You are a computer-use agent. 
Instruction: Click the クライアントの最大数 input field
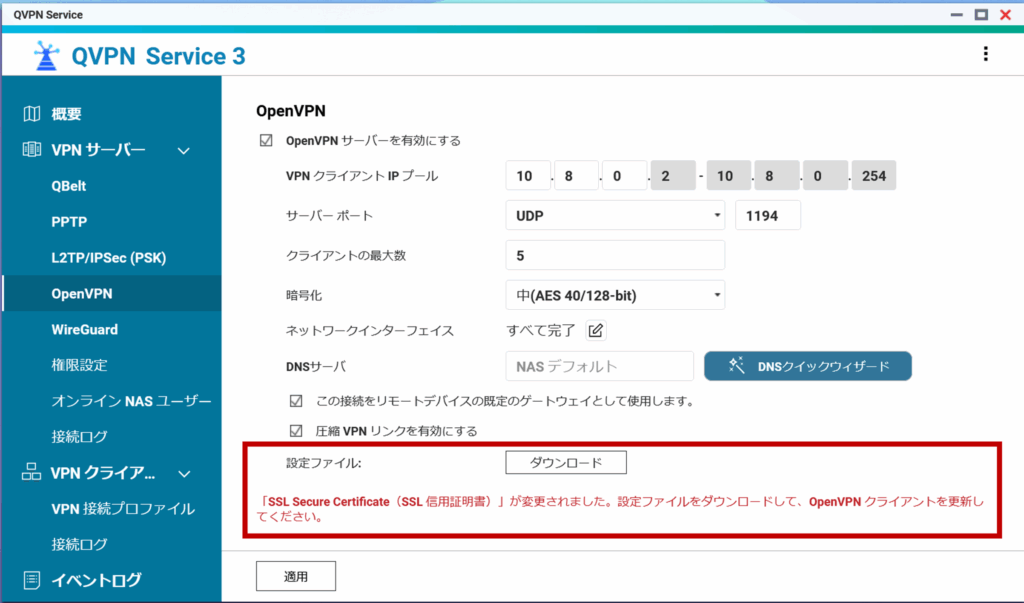[x=615, y=255]
